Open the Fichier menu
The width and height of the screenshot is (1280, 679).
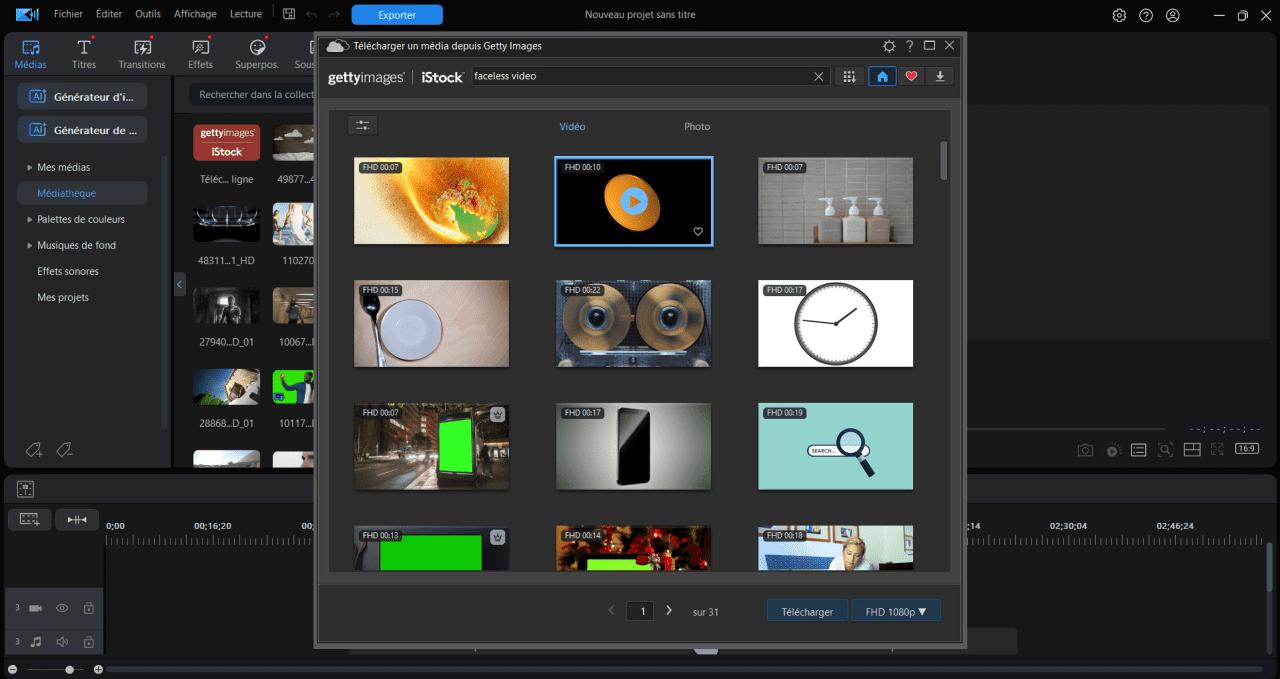[68, 14]
